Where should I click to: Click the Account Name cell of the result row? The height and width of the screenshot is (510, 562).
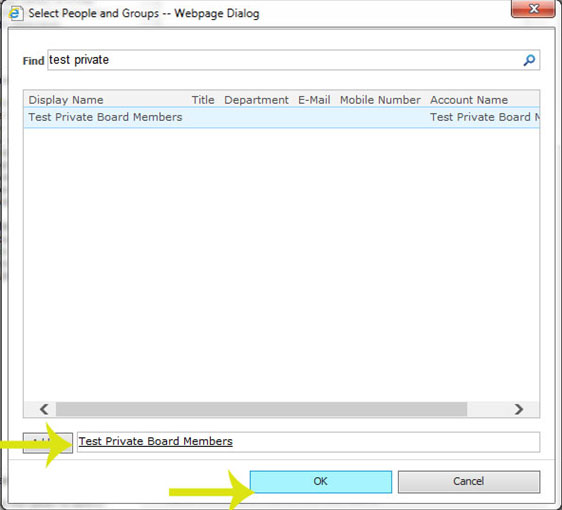tap(485, 117)
